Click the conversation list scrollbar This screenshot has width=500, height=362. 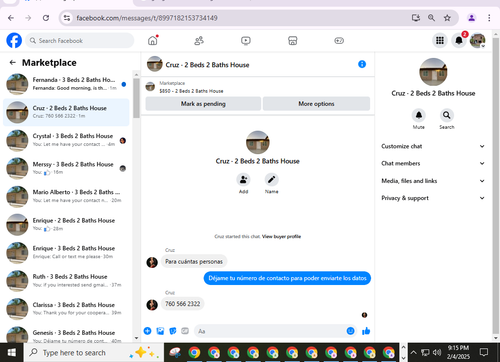pyautogui.click(x=136, y=98)
